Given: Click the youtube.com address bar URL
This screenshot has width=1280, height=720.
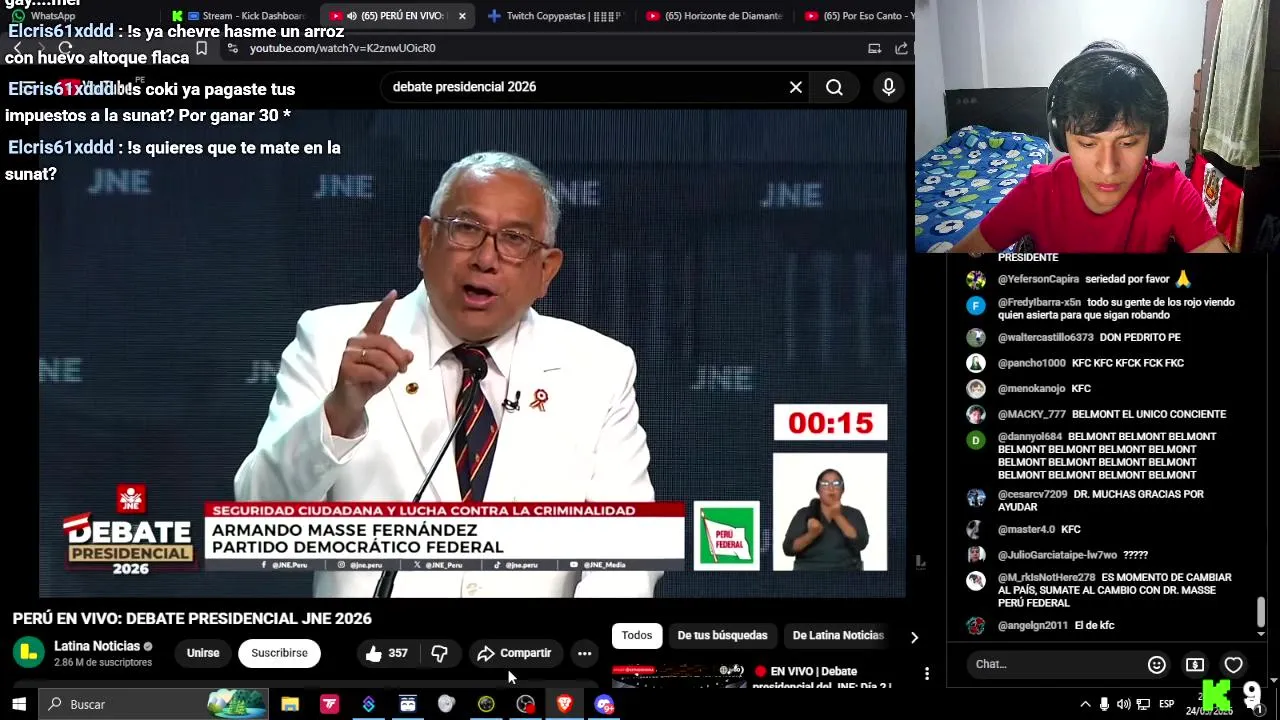Looking at the screenshot, I should (x=342, y=48).
